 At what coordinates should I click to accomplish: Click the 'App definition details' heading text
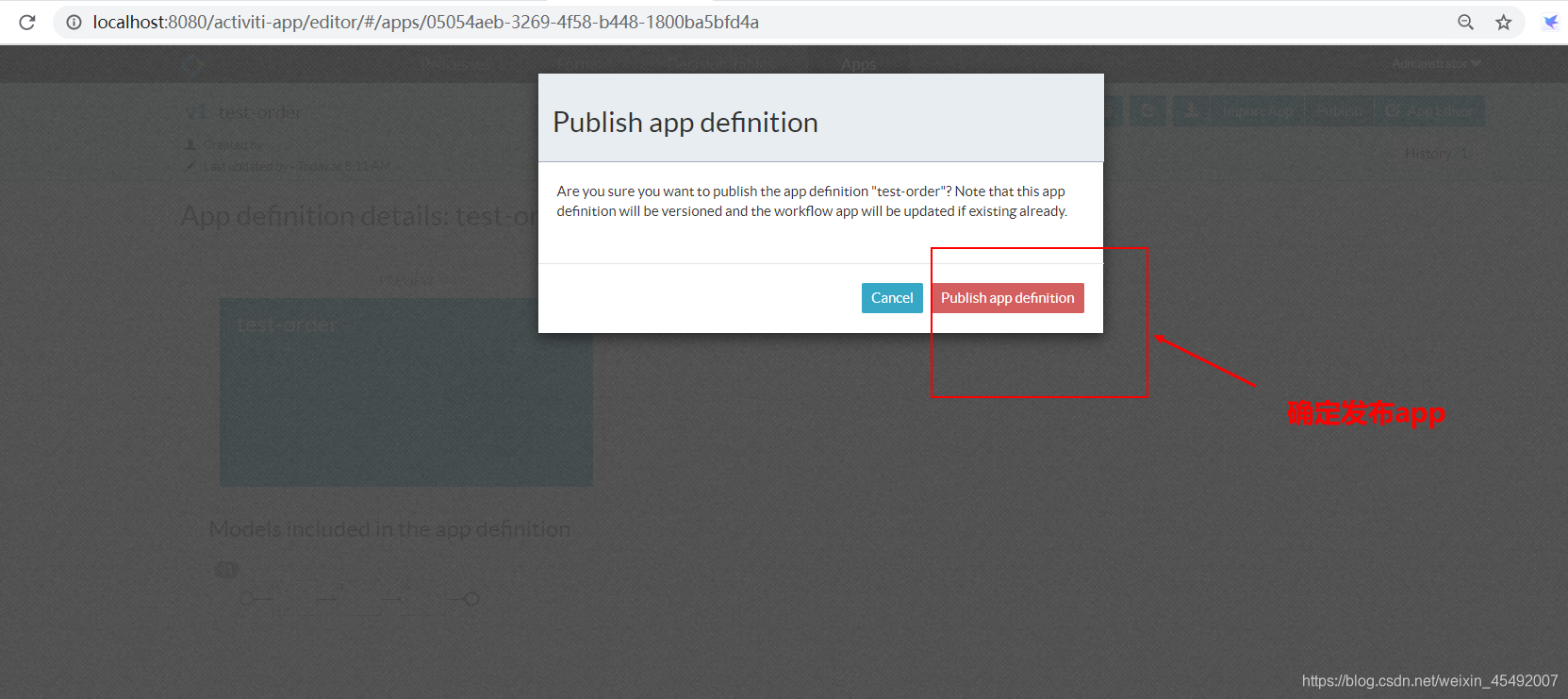[359, 216]
